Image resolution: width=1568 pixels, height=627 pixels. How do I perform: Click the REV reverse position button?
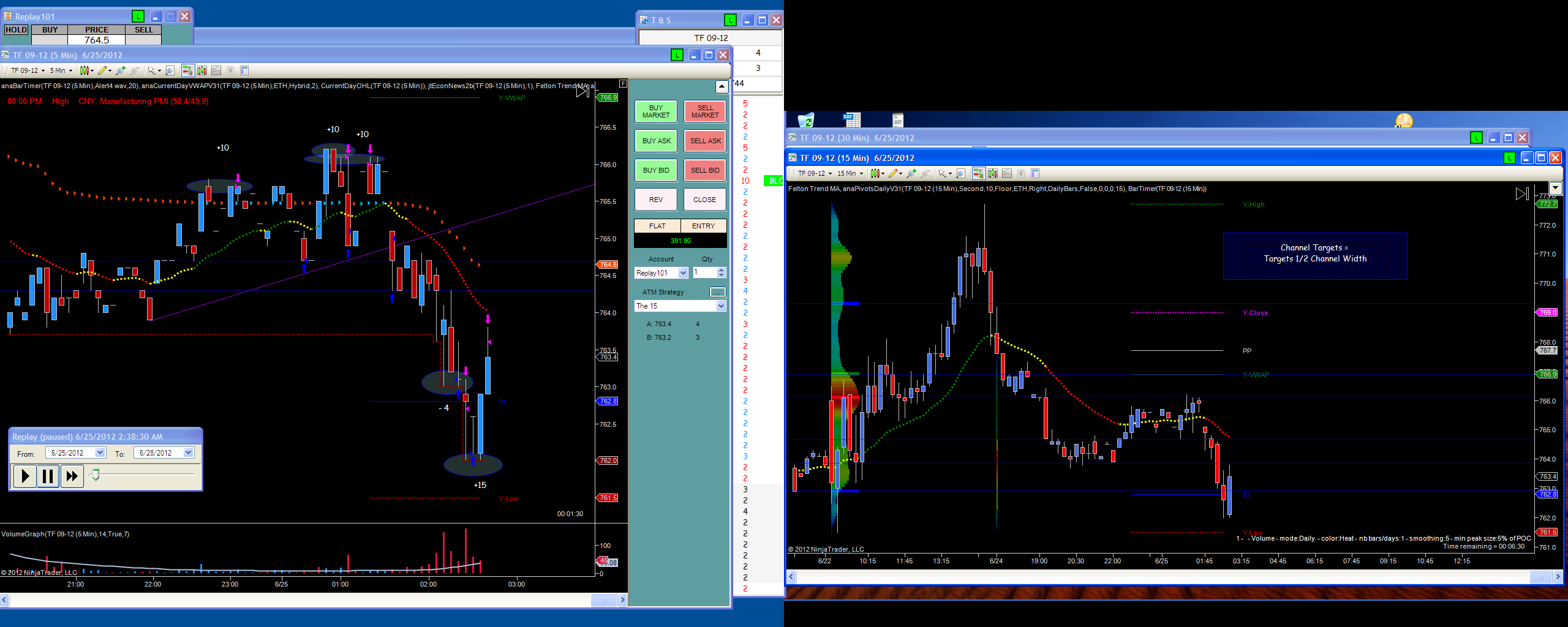(x=656, y=200)
